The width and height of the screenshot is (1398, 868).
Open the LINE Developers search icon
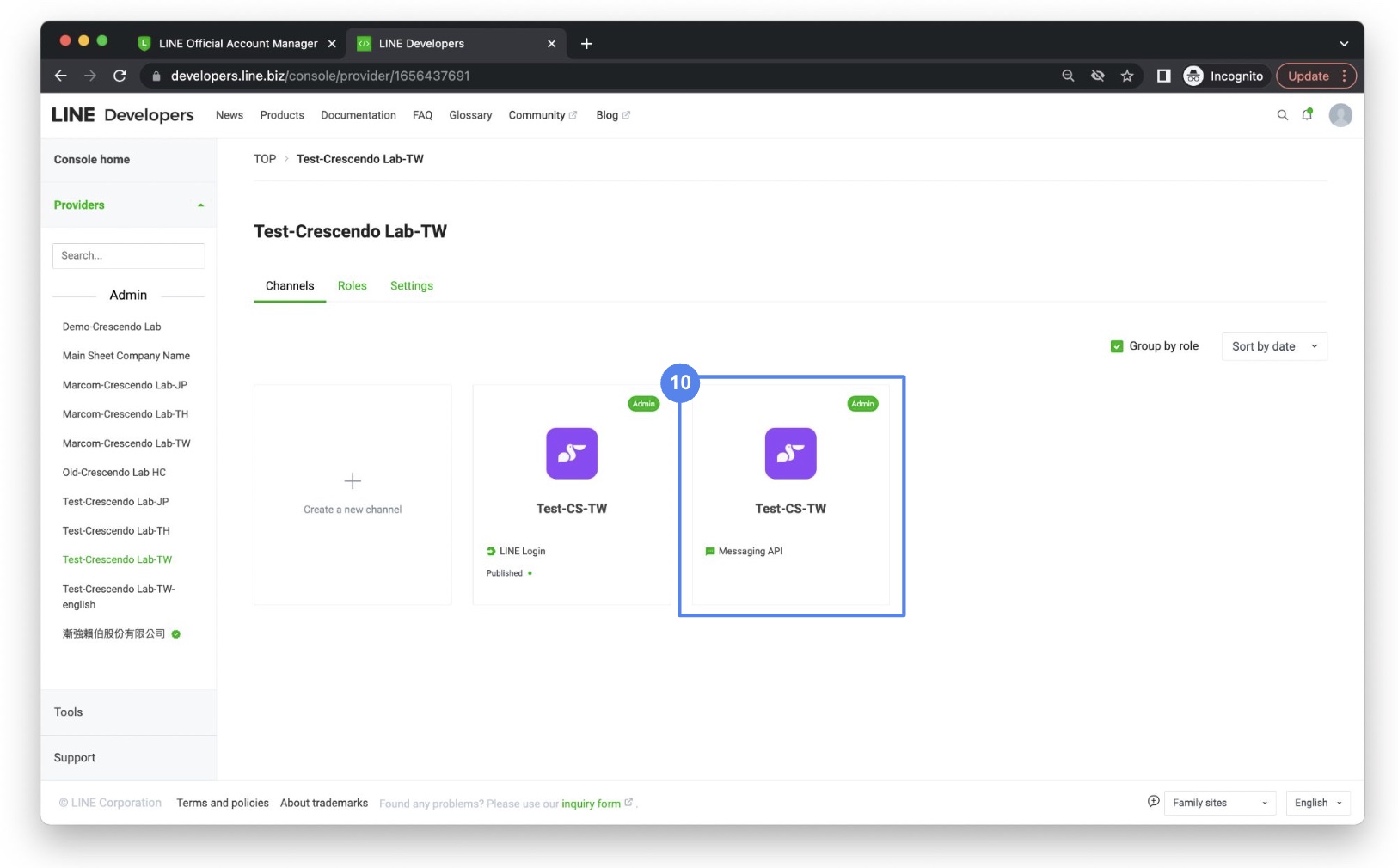click(x=1283, y=114)
